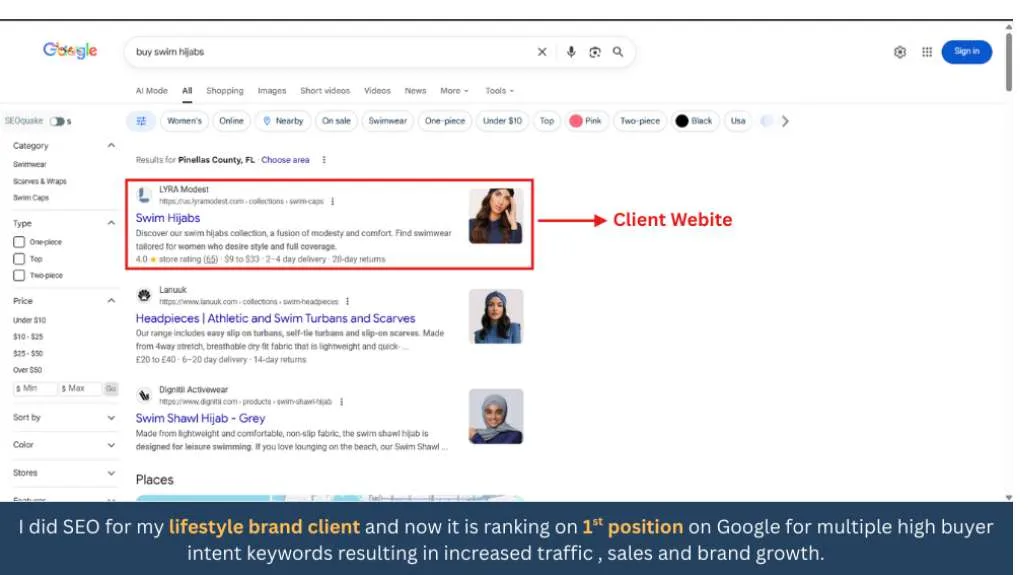Select the Black color chip

[694, 121]
